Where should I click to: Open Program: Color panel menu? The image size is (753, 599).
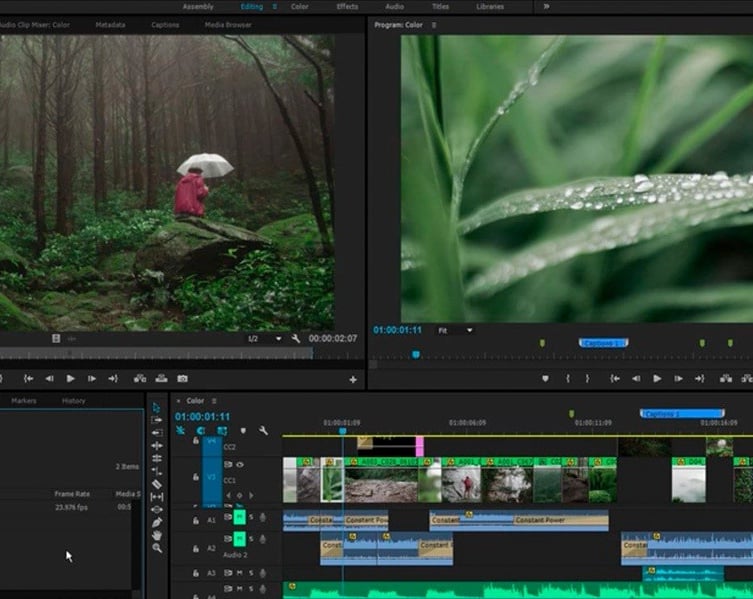(x=434, y=25)
